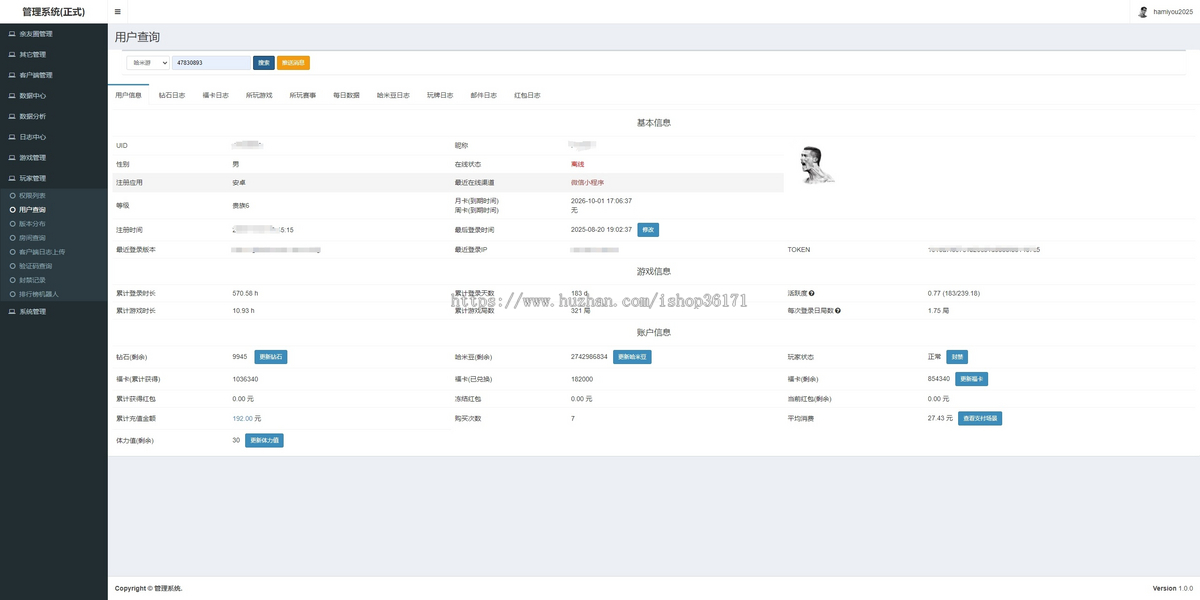1200x600 pixels.
Task: Click the help icon next to 活跃度
Action: pyautogui.click(x=812, y=293)
